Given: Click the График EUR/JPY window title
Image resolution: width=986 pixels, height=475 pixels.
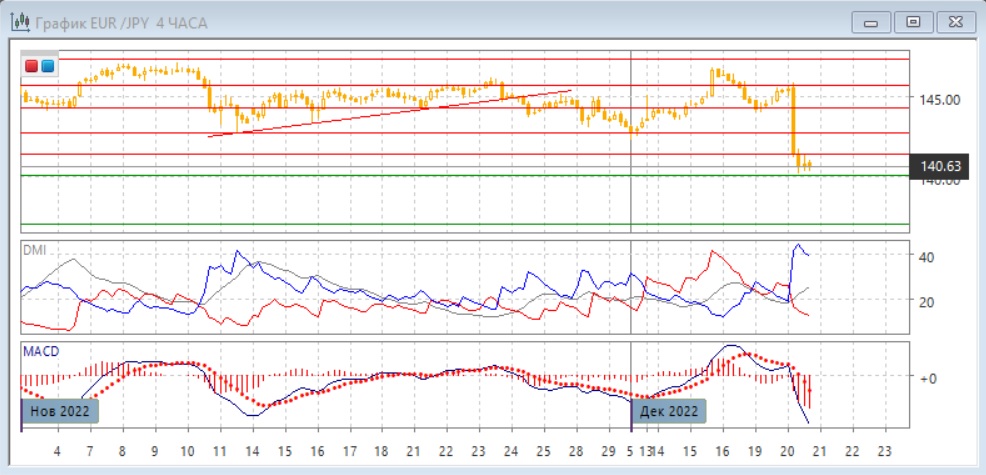Looking at the screenshot, I should (121, 23).
